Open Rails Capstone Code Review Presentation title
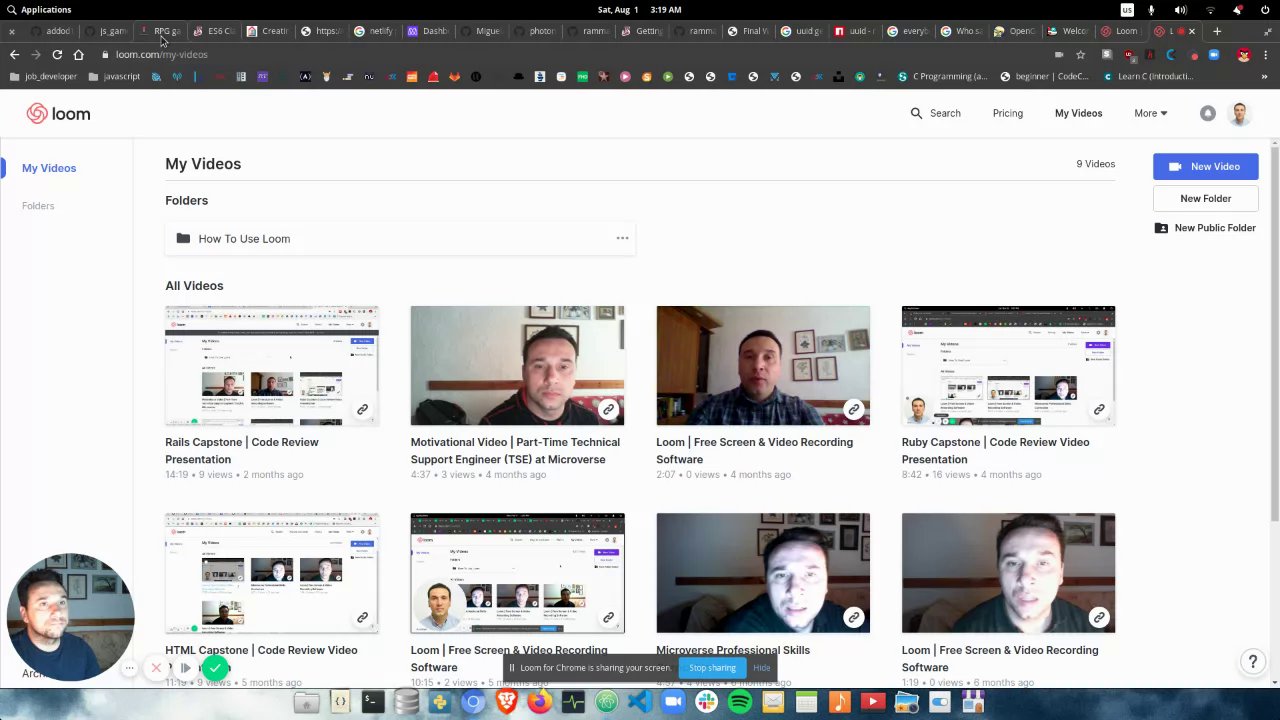1280x720 pixels. point(242,451)
